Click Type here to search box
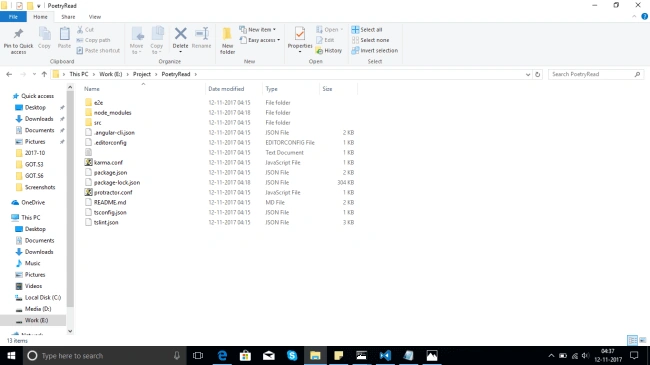The width and height of the screenshot is (650, 365). pos(104,355)
